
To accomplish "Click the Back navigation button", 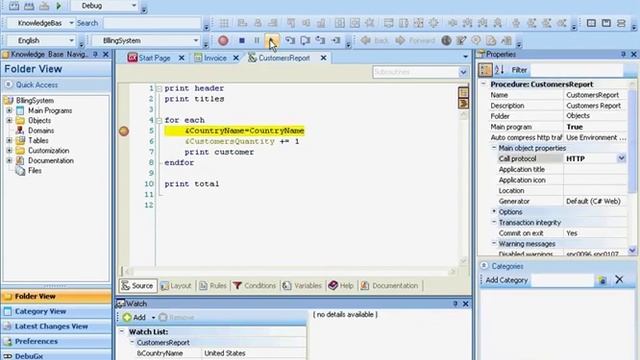I will 375,40.
